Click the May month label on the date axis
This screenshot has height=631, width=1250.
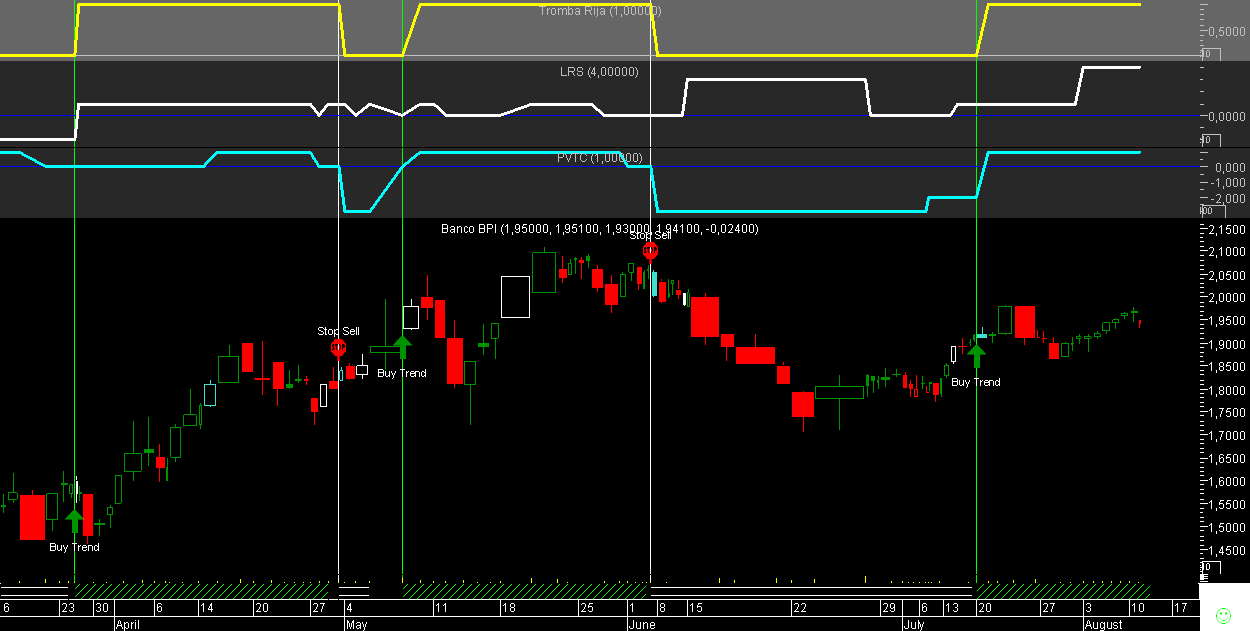click(357, 624)
